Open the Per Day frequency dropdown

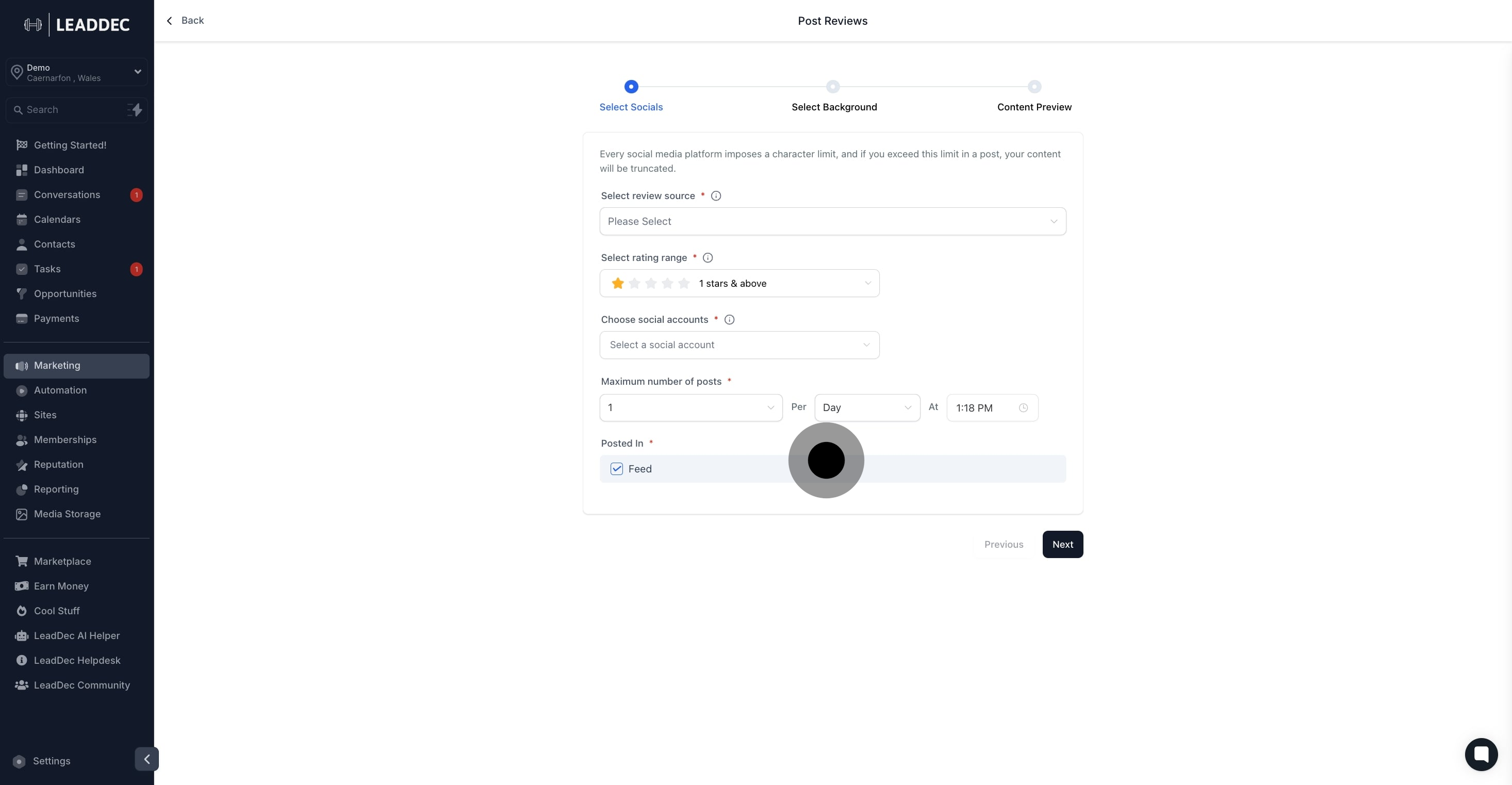click(x=867, y=407)
